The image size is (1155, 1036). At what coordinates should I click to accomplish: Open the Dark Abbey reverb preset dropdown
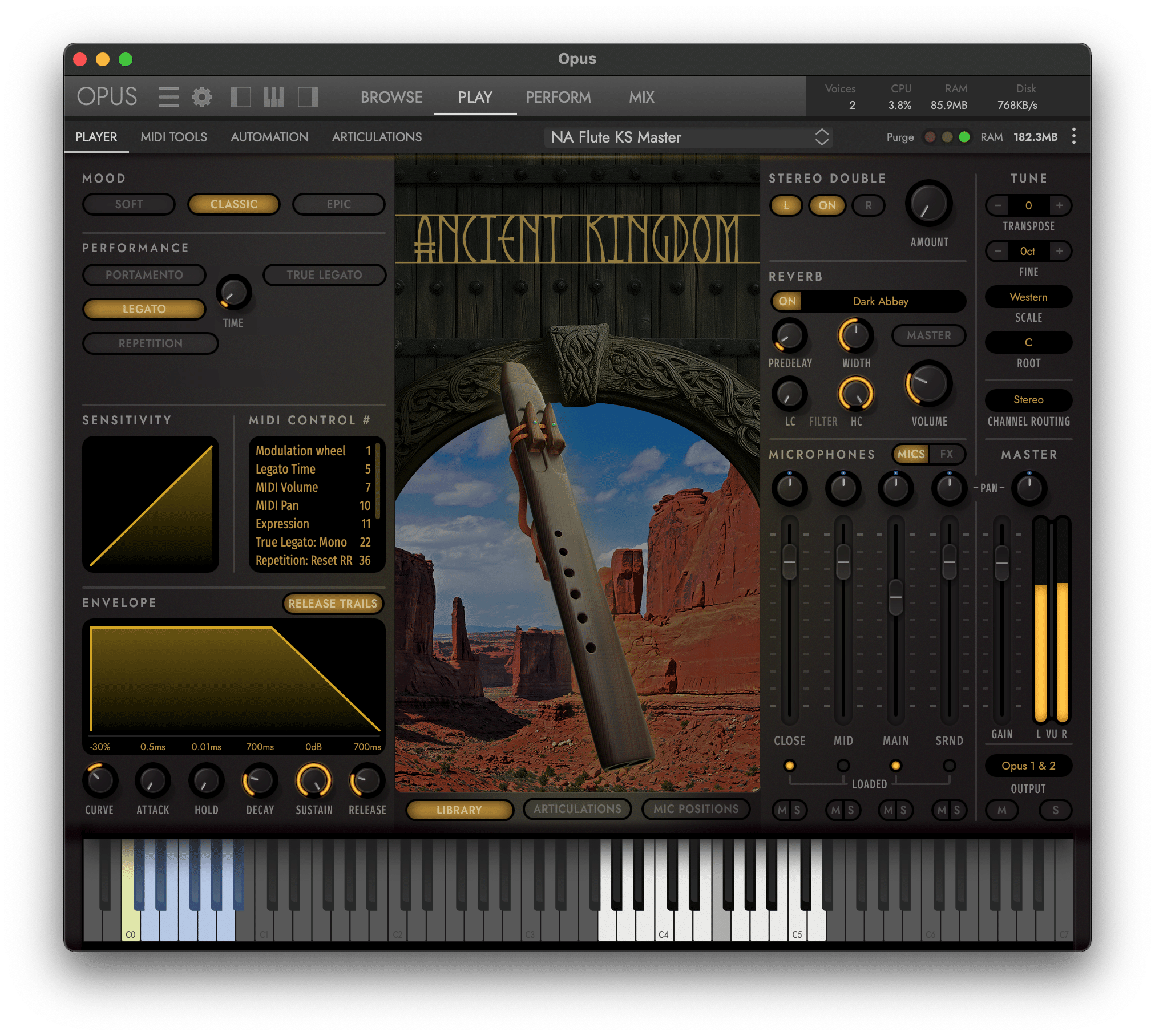click(881, 301)
